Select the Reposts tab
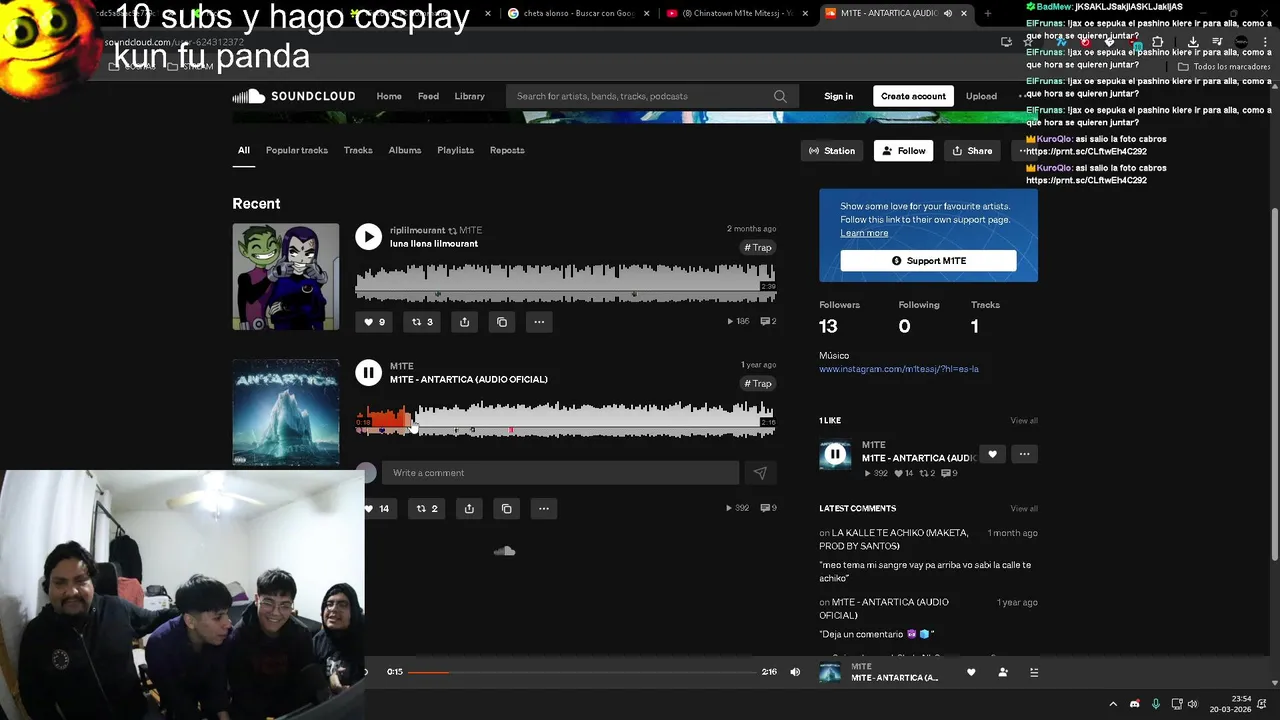The height and width of the screenshot is (720, 1280). tap(507, 150)
